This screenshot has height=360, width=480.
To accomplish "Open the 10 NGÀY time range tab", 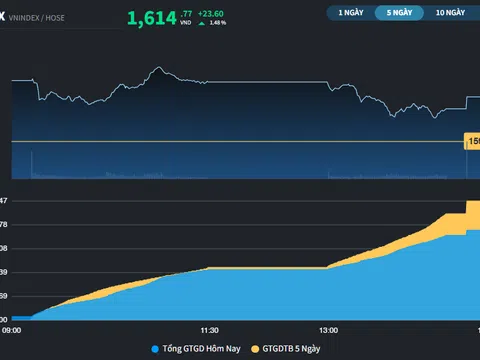I will [450, 13].
